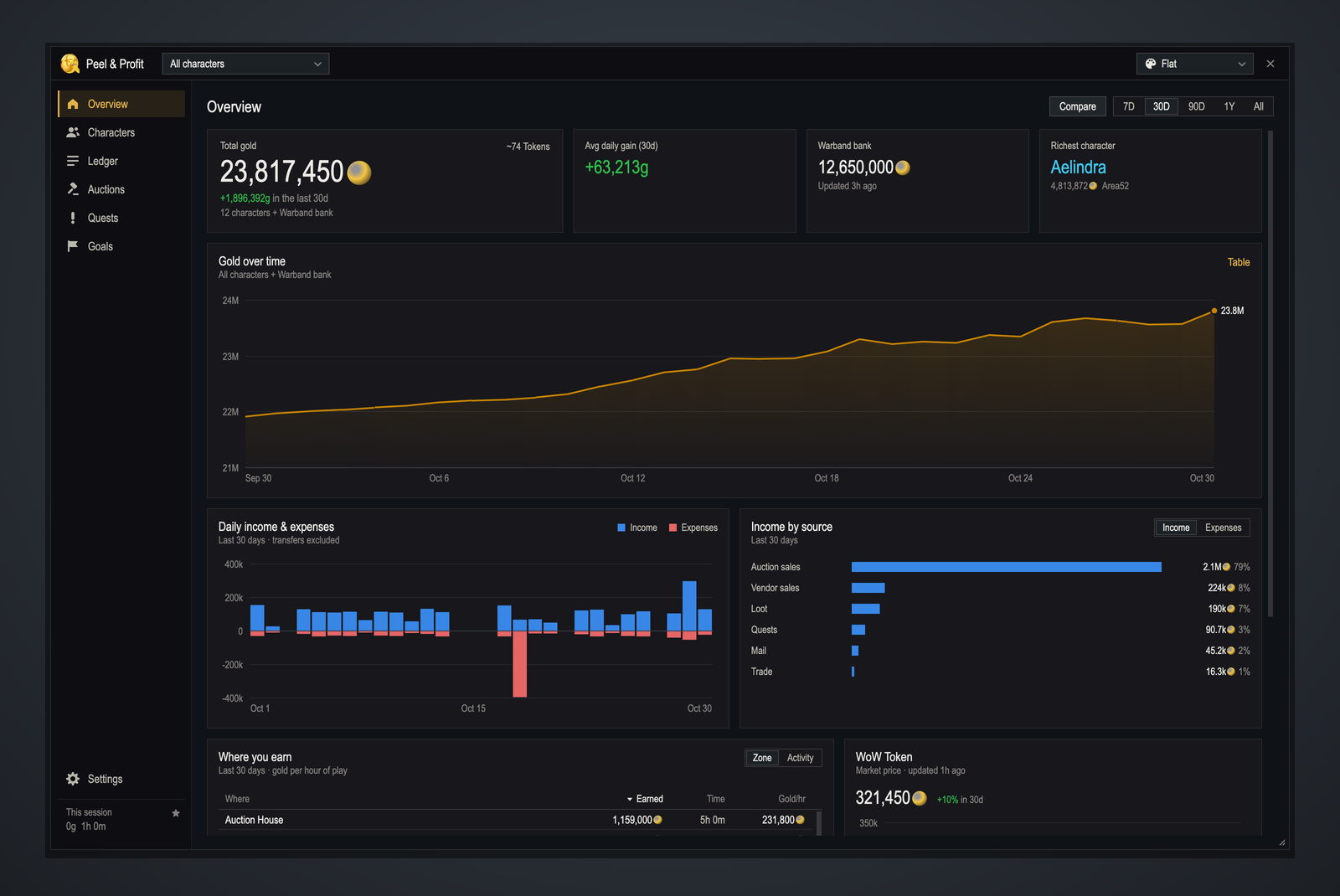The height and width of the screenshot is (896, 1340).
Task: Open Characters via its people icon
Action: pos(73,132)
